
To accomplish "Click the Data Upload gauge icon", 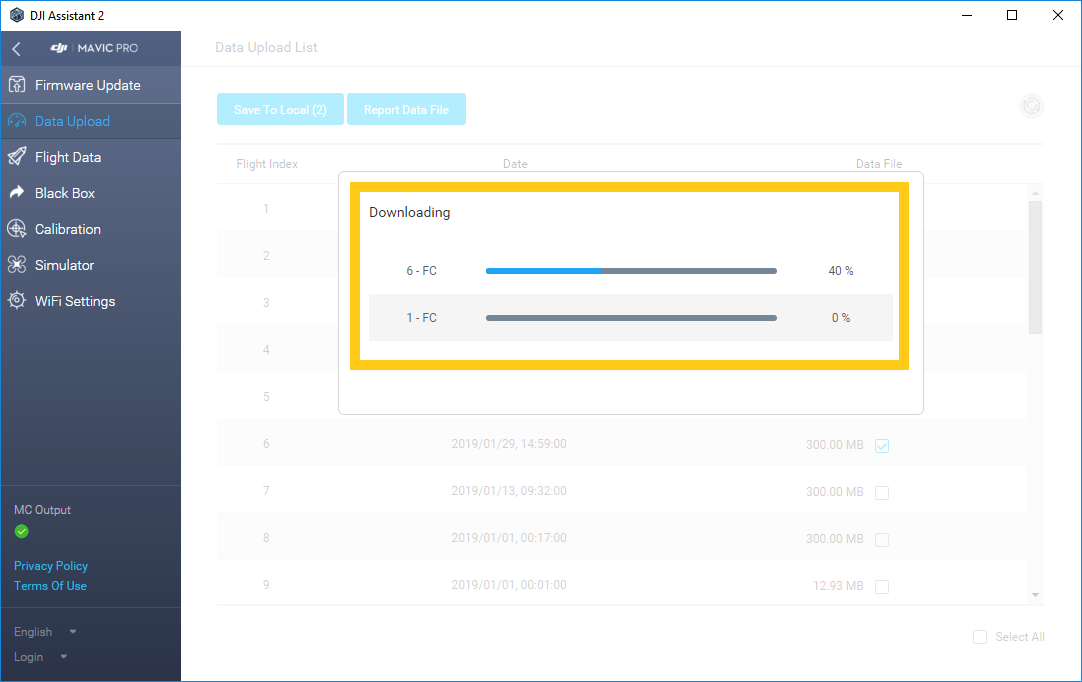I will pyautogui.click(x=17, y=121).
